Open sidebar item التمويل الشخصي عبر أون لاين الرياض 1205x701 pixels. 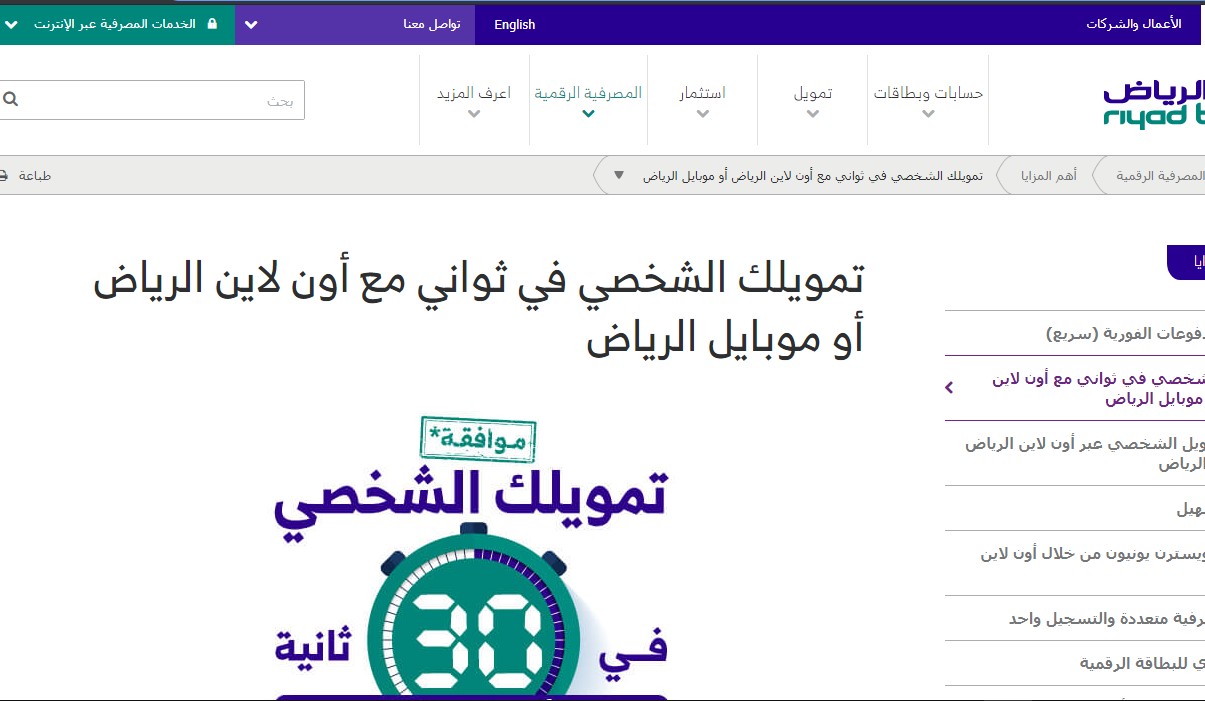coord(1075,453)
